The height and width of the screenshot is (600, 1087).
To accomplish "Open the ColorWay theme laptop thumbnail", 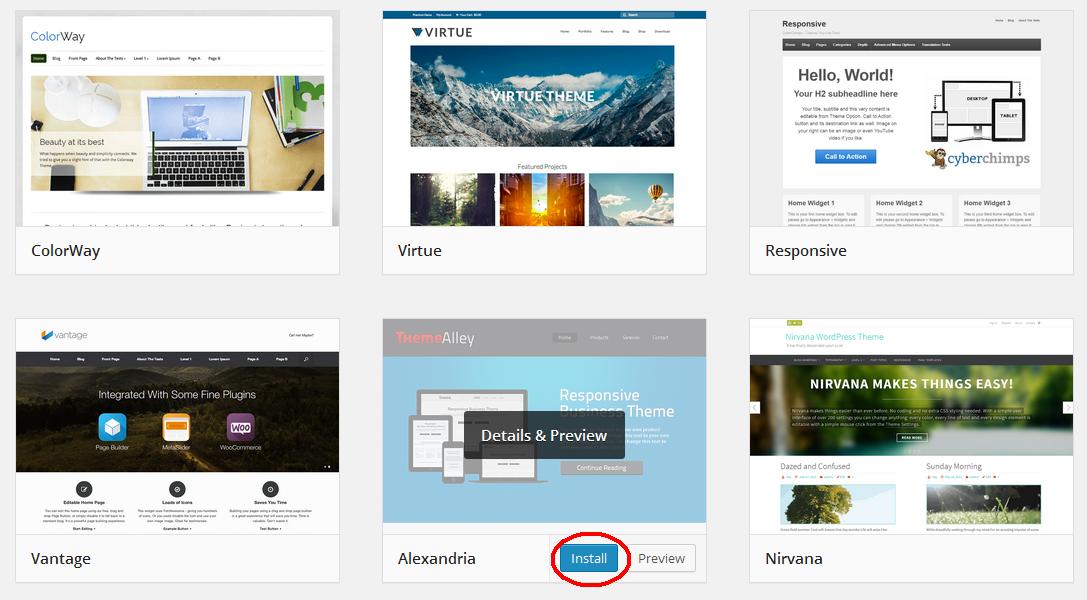I will [x=178, y=133].
